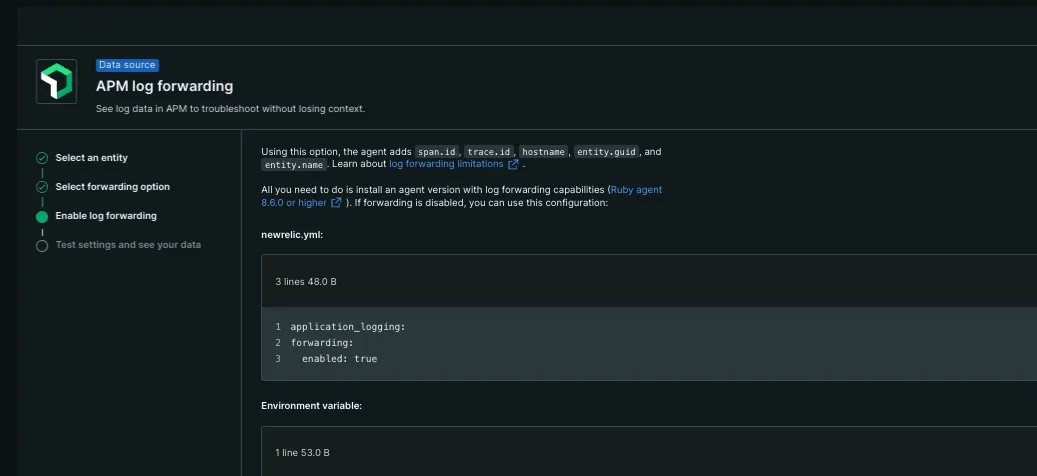Screen dimensions: 1037x476
Task: Click the checkmark icon beside Select forwarding option
Action: (42, 187)
